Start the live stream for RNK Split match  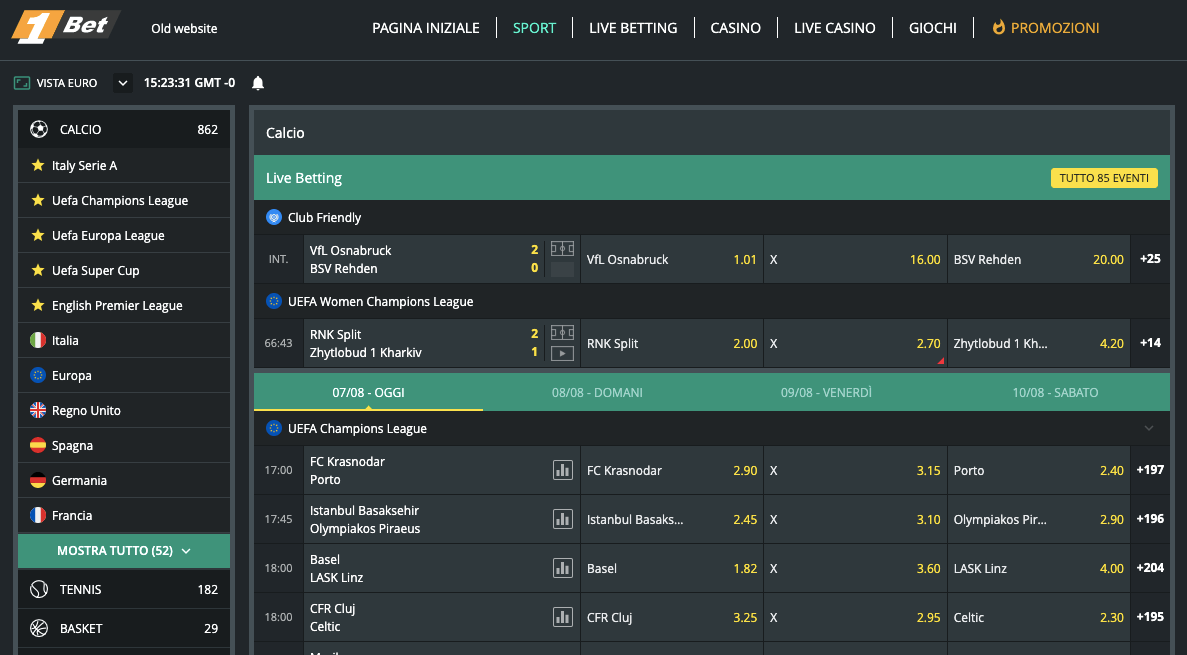pos(561,351)
